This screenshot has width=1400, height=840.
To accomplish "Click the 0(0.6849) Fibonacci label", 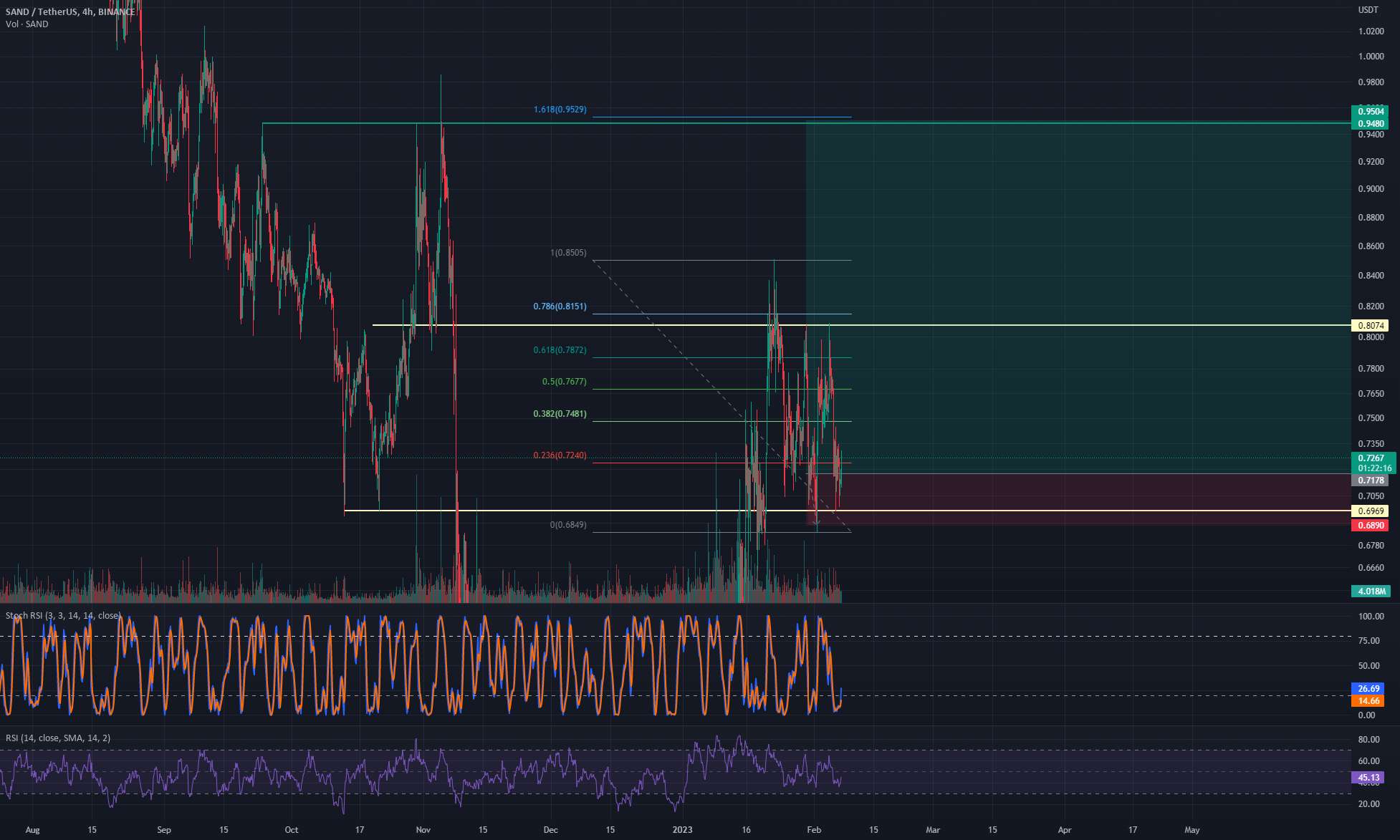I will tap(568, 525).
